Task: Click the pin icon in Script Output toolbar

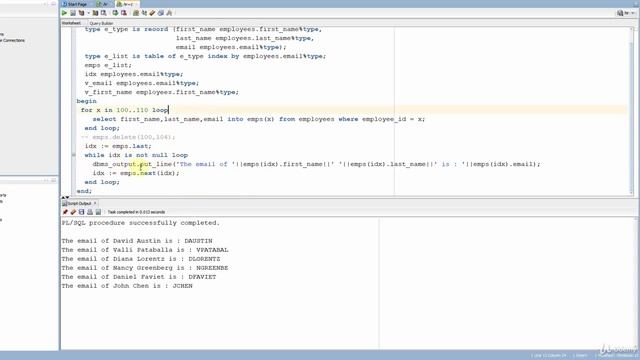Action: pos(65,212)
